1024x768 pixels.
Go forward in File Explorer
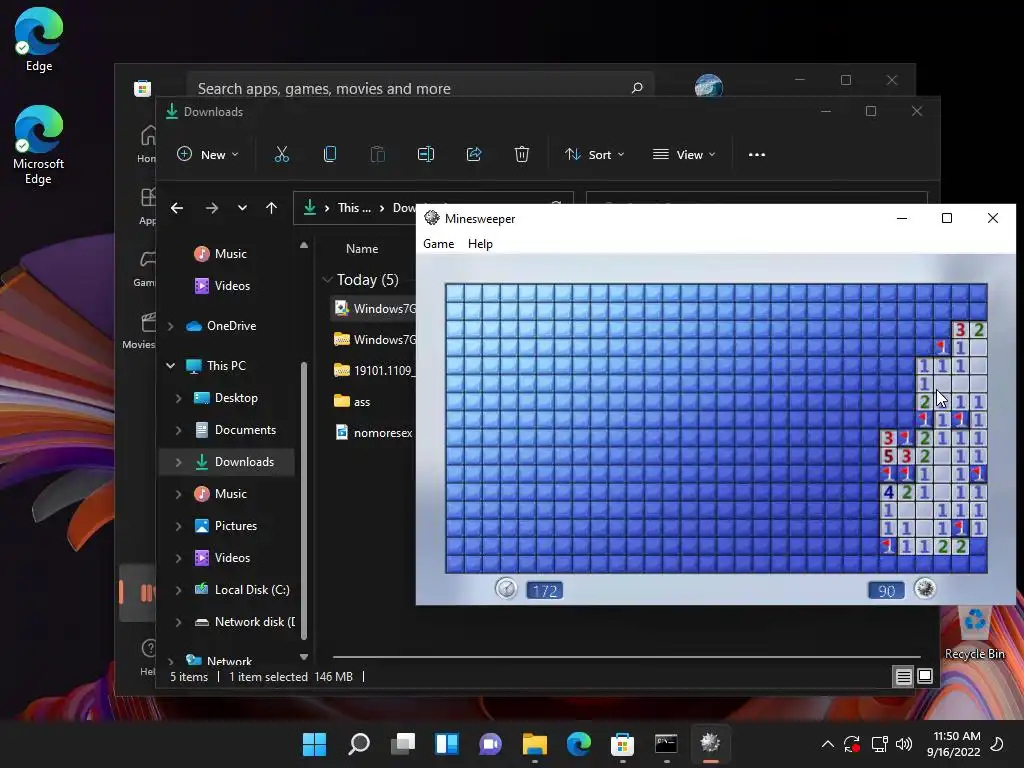(212, 208)
